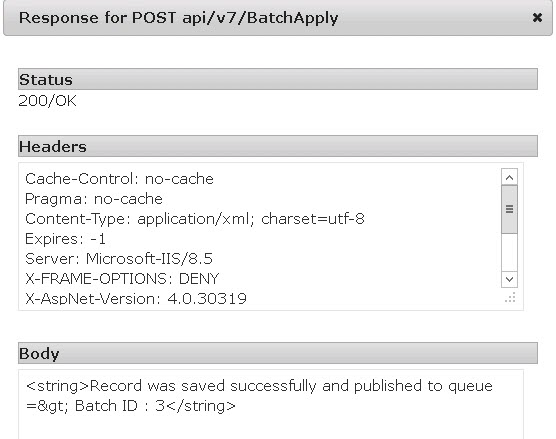Image resolution: width=556 pixels, height=439 pixels.
Task: Click the Pragma: no-cache line
Action: tap(94, 199)
